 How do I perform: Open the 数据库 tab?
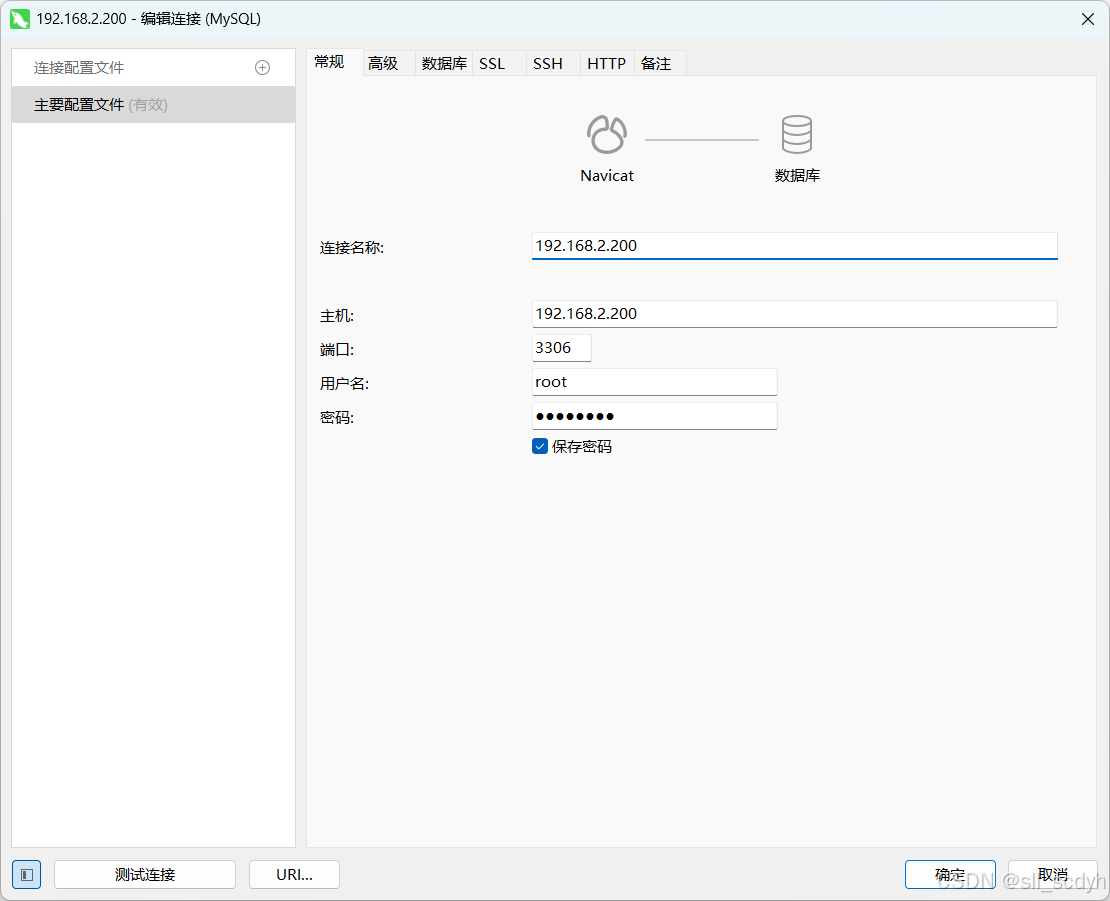444,64
